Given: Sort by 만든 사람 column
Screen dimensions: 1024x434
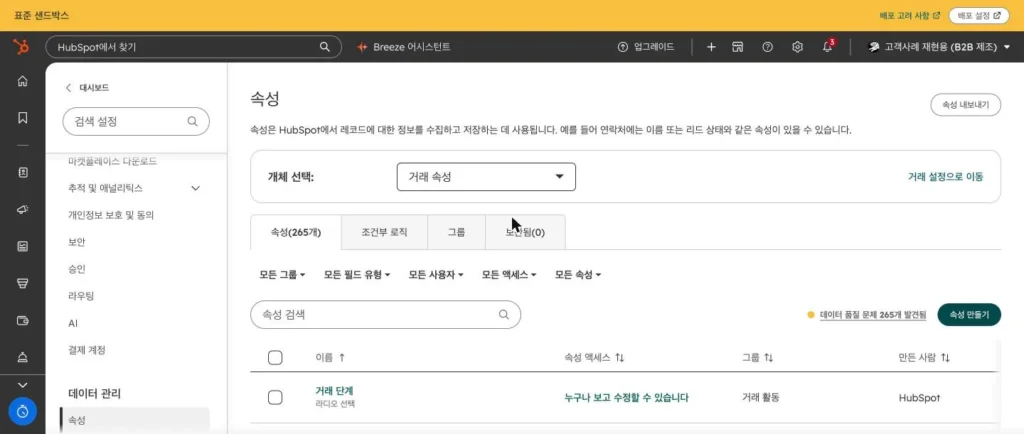Looking at the screenshot, I should (924, 358).
